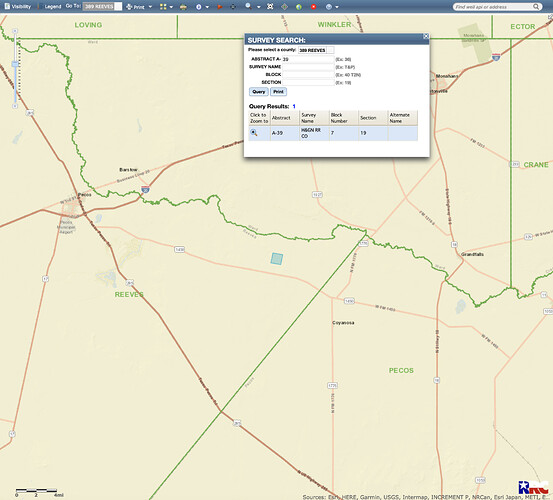This screenshot has height=500, width=553.
Task: Click the red stop icon
Action: [313, 7]
